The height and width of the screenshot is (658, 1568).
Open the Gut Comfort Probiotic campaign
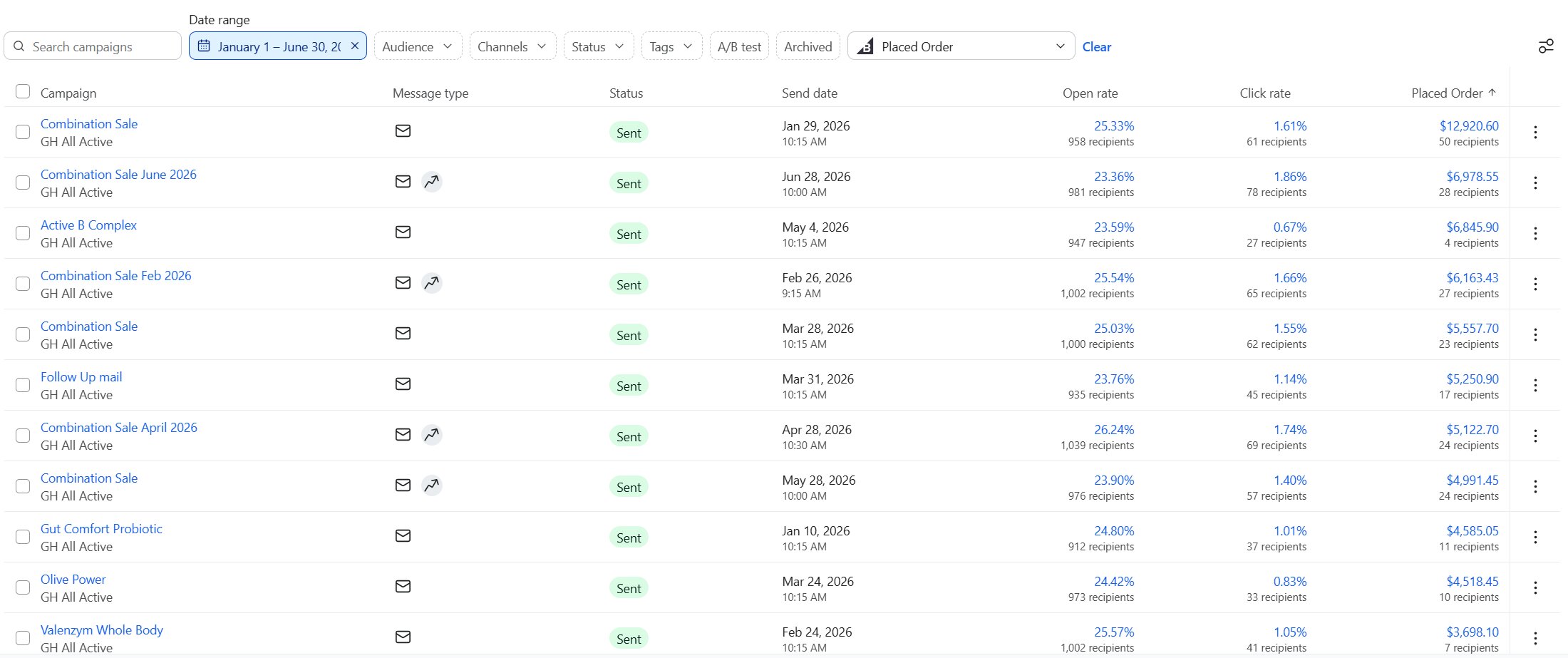point(101,529)
